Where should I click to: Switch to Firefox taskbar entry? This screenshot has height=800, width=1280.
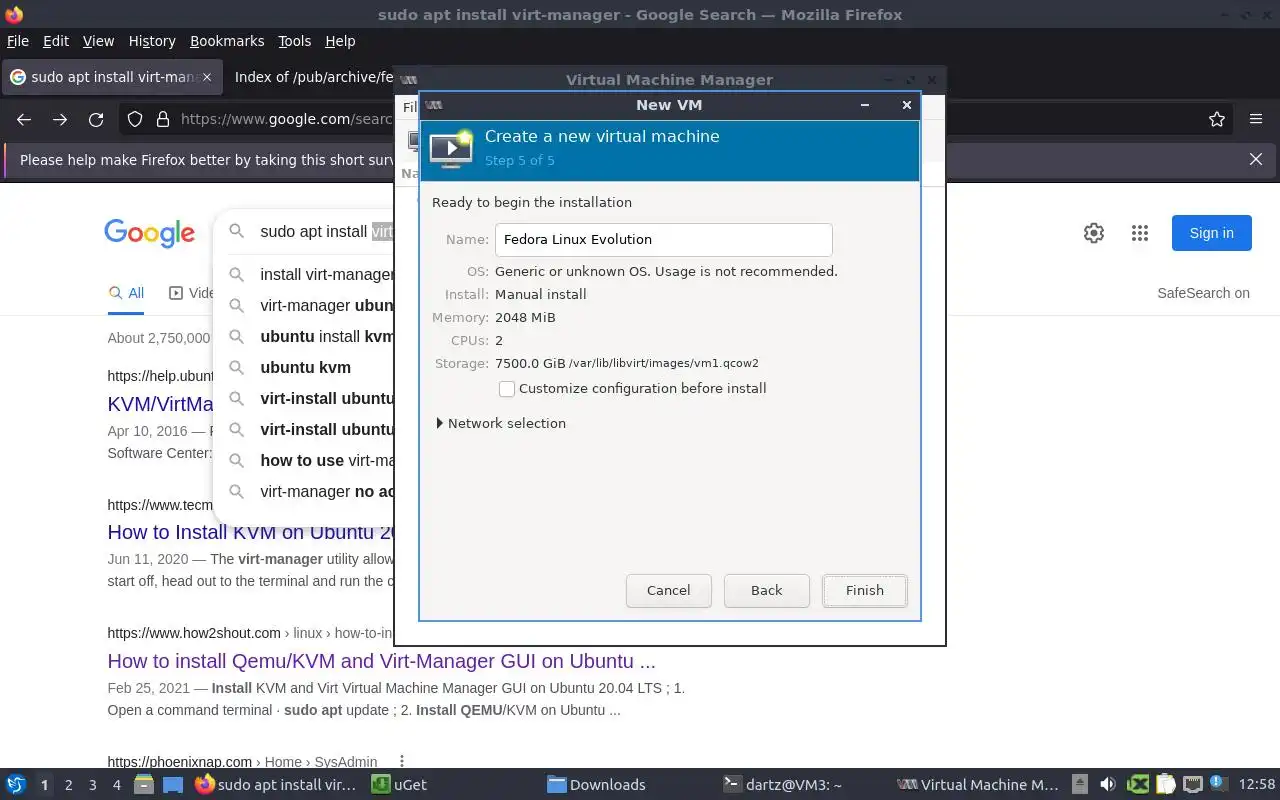pos(276,784)
